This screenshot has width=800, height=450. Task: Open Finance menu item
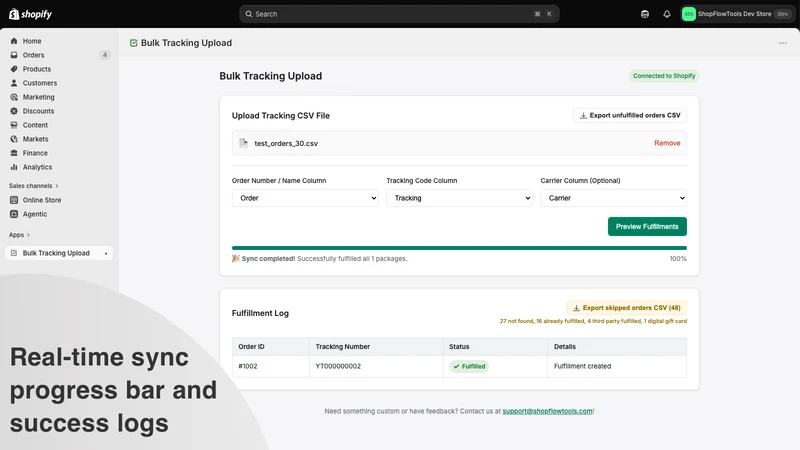(x=35, y=153)
